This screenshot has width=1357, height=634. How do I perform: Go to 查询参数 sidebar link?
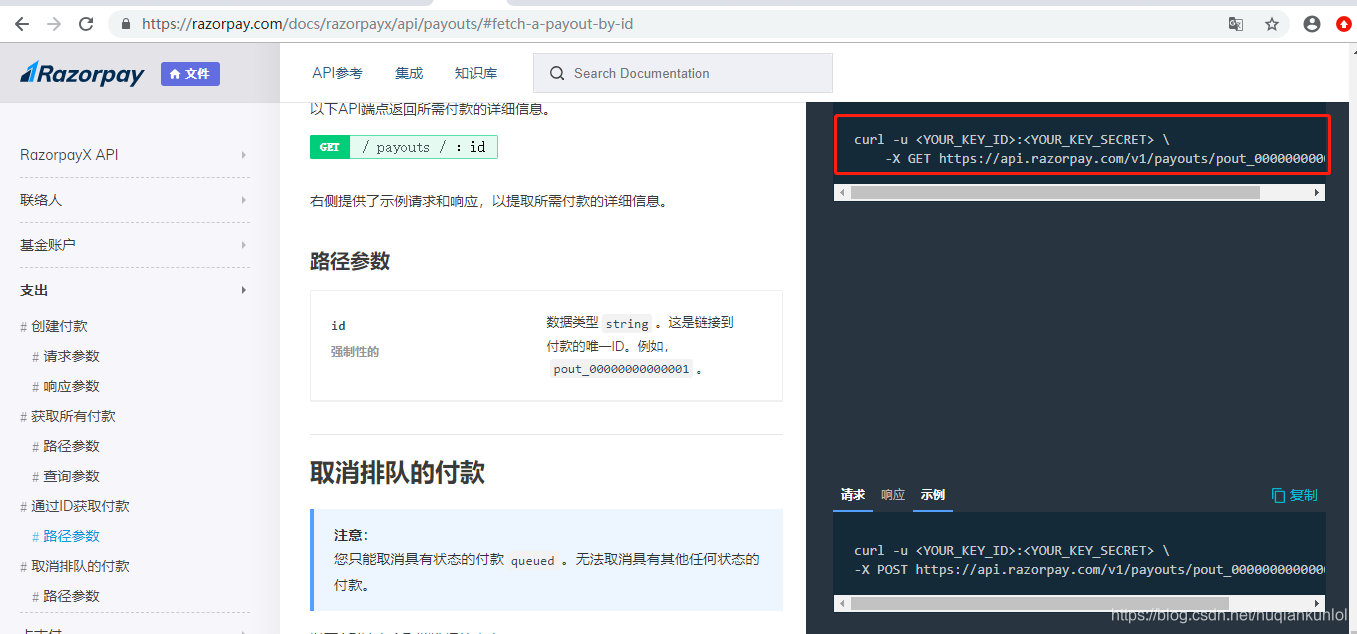coord(71,476)
